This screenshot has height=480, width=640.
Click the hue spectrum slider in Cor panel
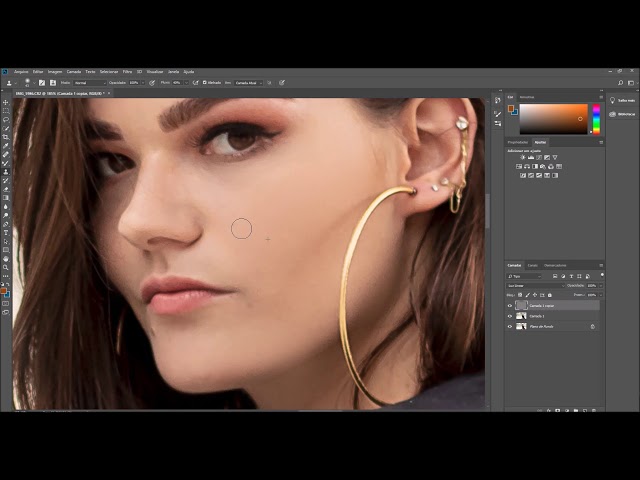tap(596, 119)
